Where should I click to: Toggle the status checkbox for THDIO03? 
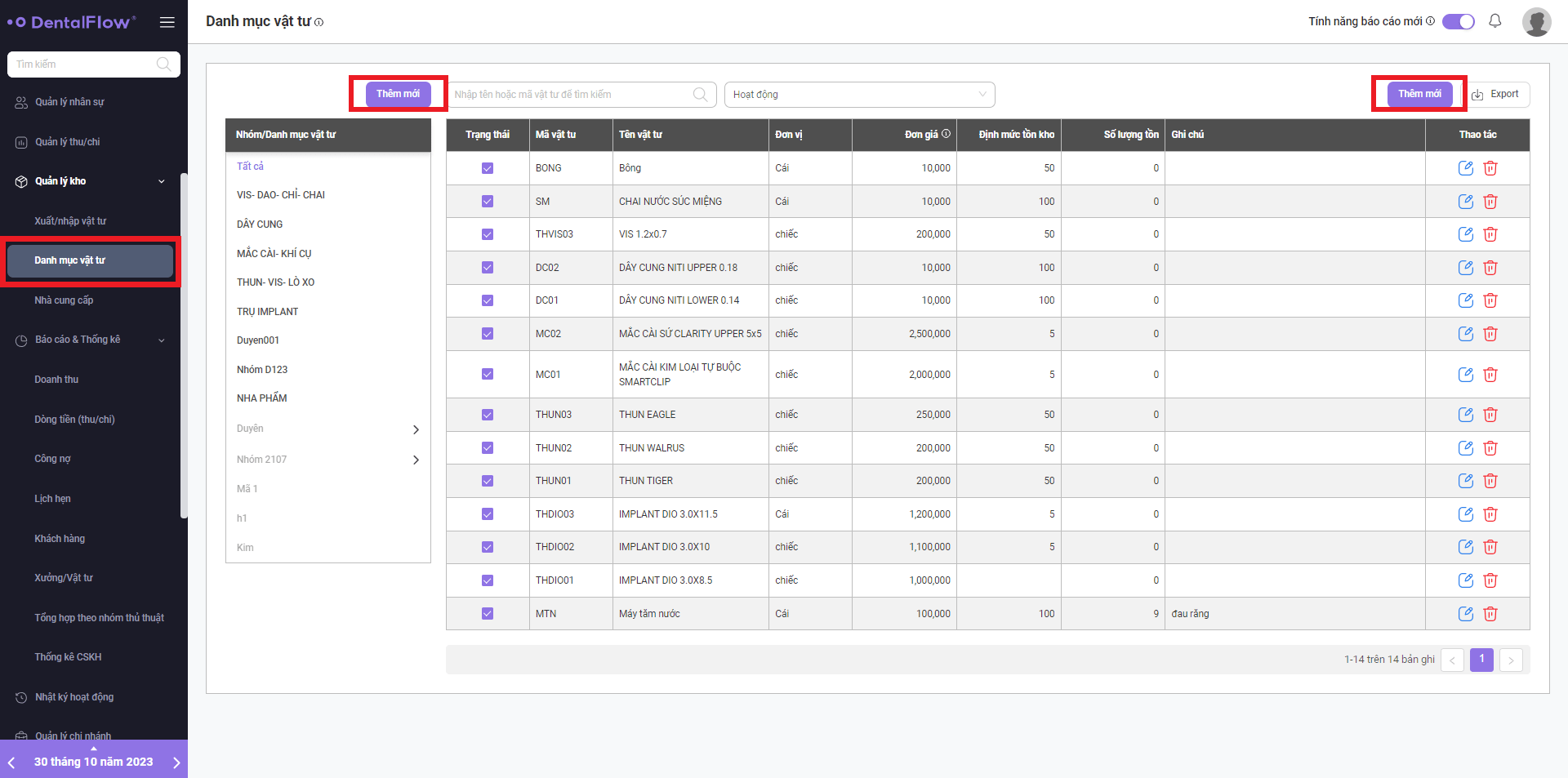(x=488, y=514)
